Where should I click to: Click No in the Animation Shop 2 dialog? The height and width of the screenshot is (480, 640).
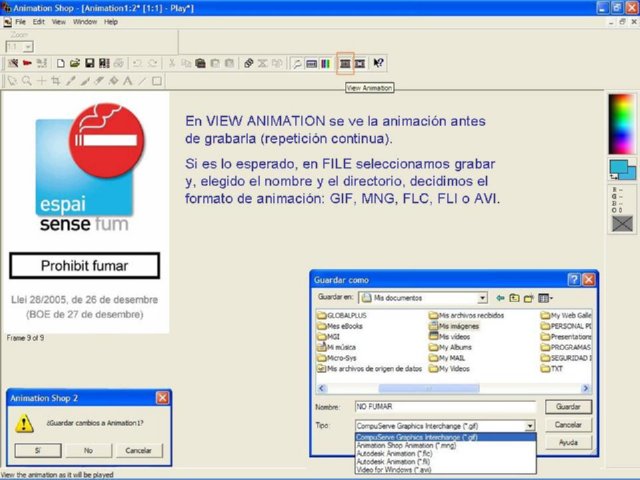[88, 451]
